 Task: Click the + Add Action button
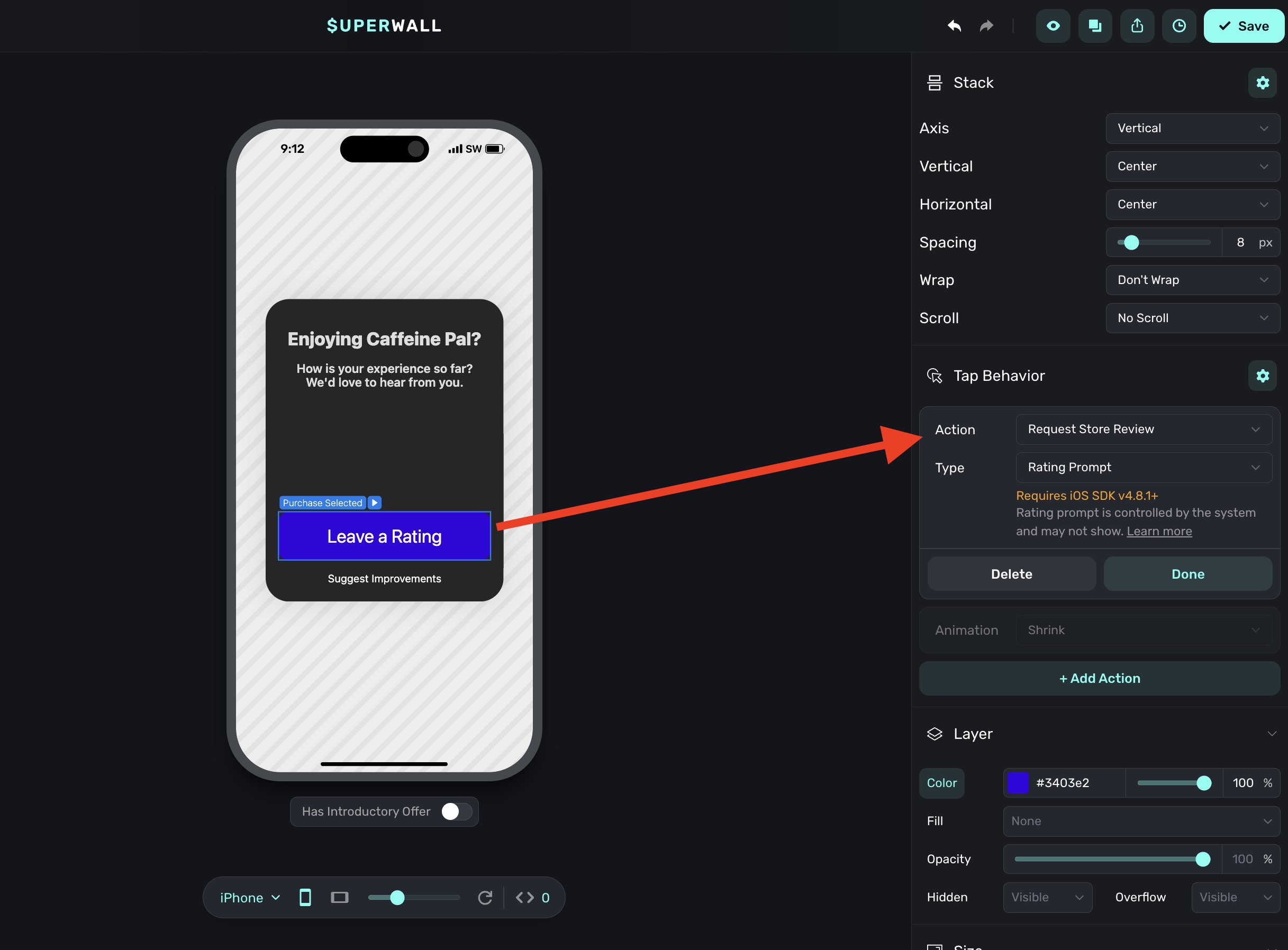point(1099,679)
